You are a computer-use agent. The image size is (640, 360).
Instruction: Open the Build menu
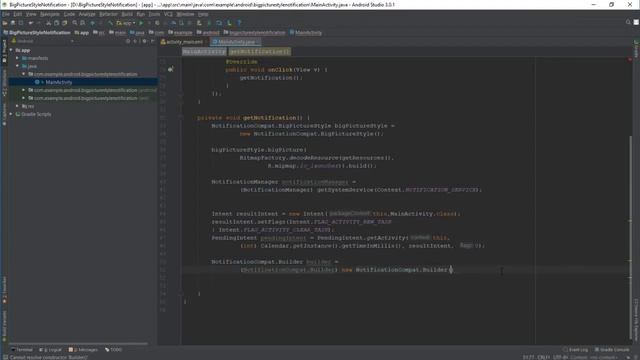click(127, 14)
